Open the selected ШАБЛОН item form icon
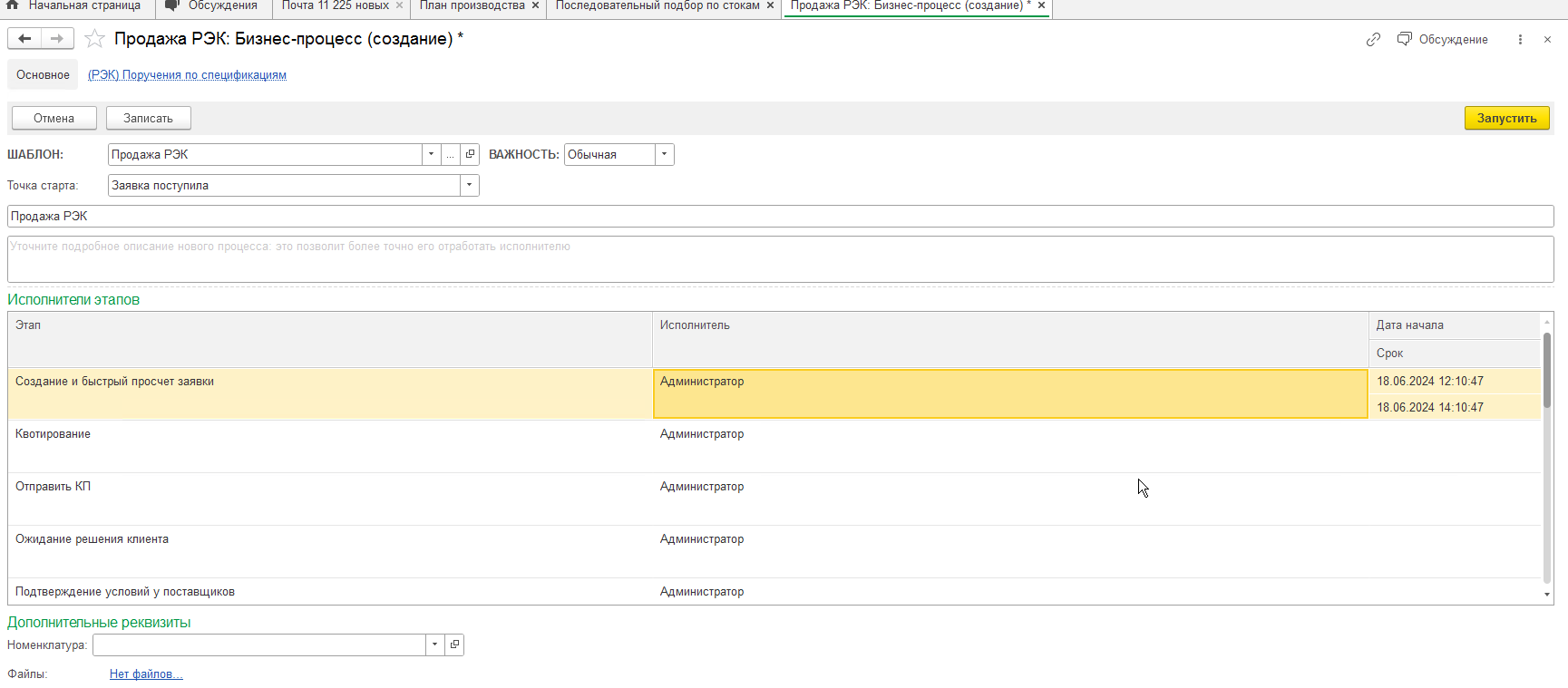This screenshot has width=1568, height=688. click(x=470, y=155)
